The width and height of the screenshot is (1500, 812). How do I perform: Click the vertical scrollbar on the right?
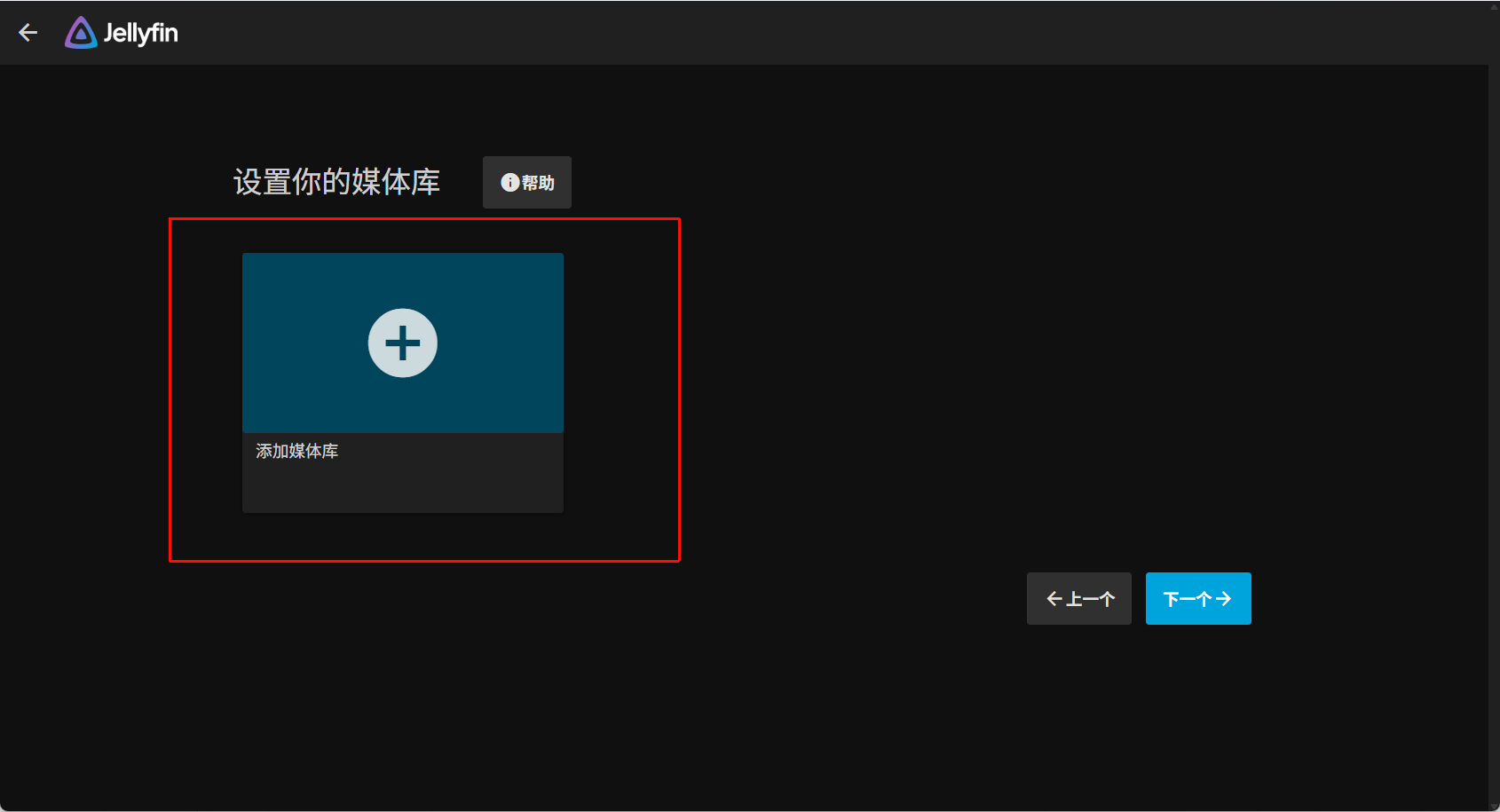(x=1494, y=406)
